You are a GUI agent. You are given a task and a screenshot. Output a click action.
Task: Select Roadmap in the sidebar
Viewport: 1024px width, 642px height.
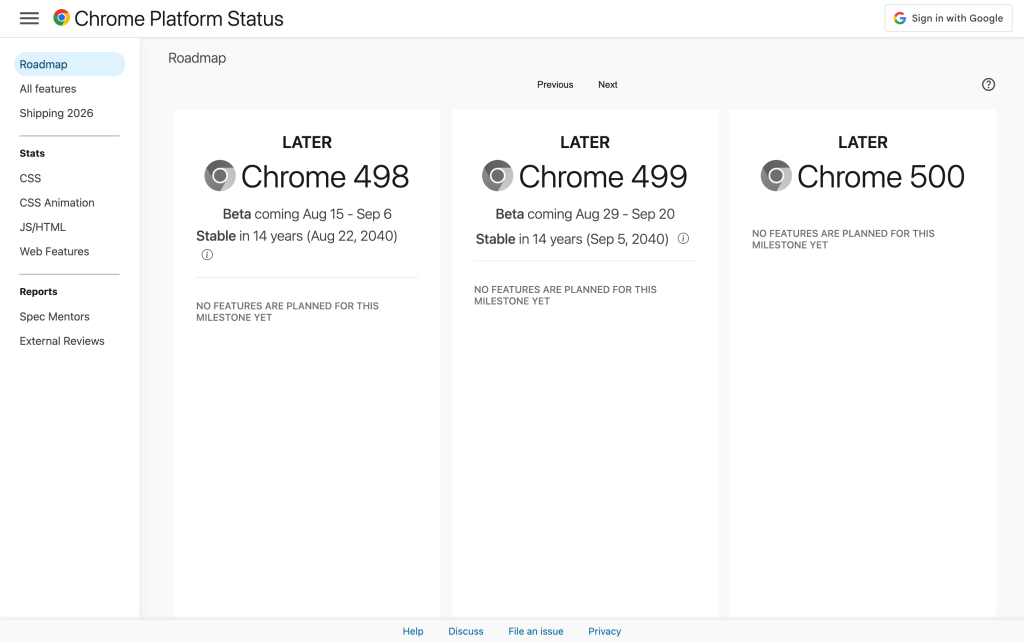coord(69,64)
